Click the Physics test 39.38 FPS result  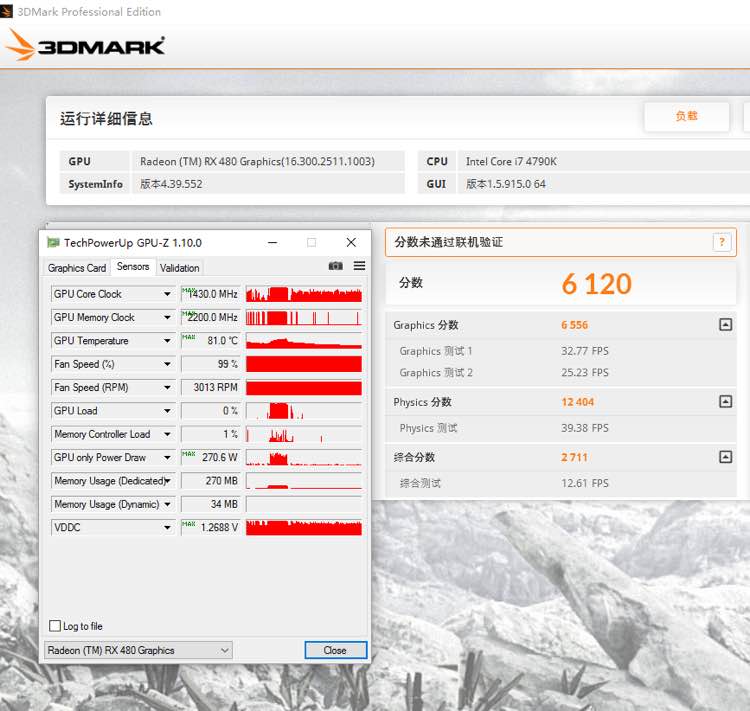(585, 428)
